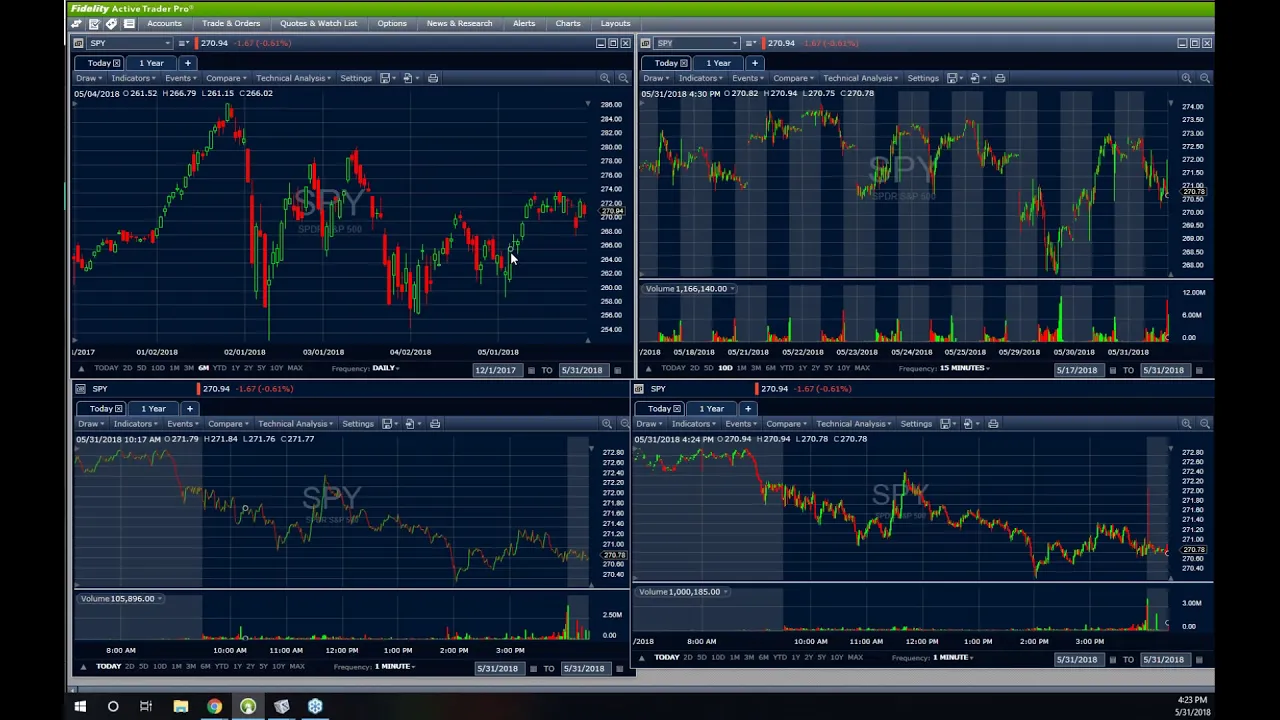Select 10D range on top-right 15-minute chart
The width and height of the screenshot is (1280, 720).
pyautogui.click(x=725, y=368)
